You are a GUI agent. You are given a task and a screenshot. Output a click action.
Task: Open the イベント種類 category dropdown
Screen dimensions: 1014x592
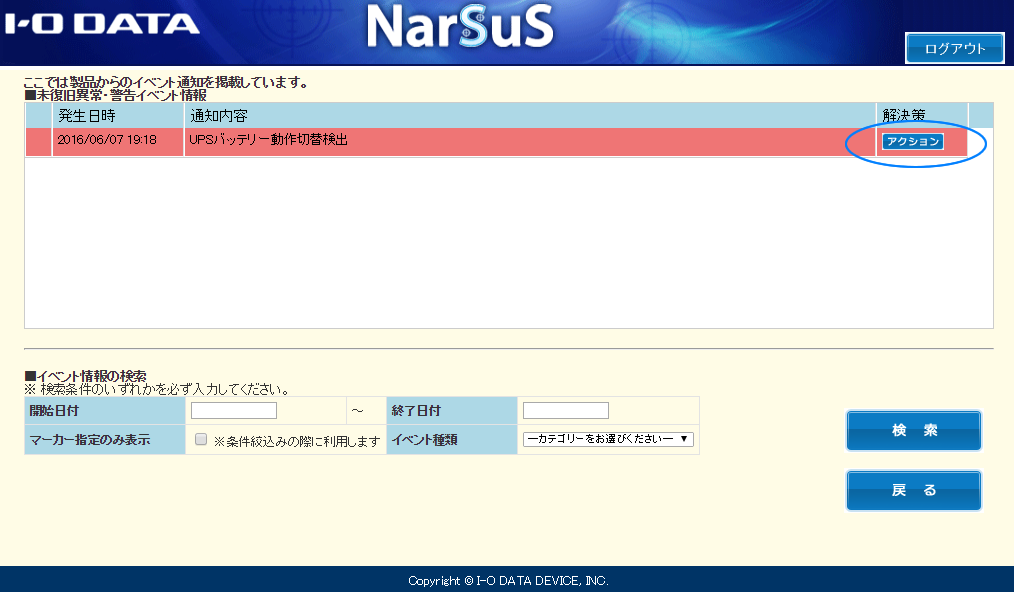coord(608,439)
